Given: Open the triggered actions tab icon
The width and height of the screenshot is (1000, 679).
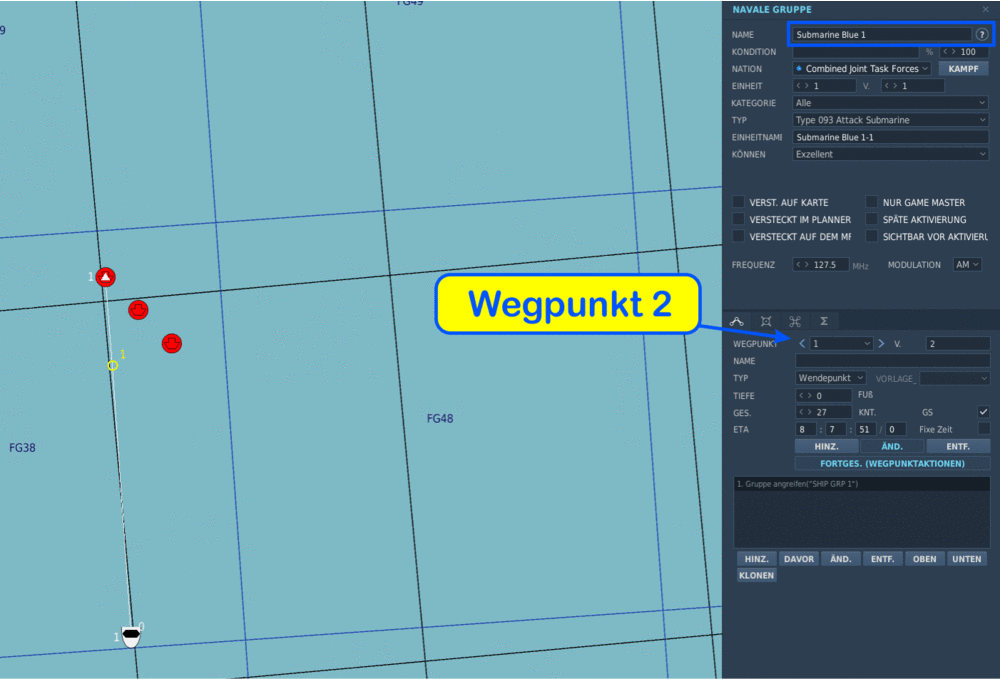Looking at the screenshot, I should click(x=766, y=321).
